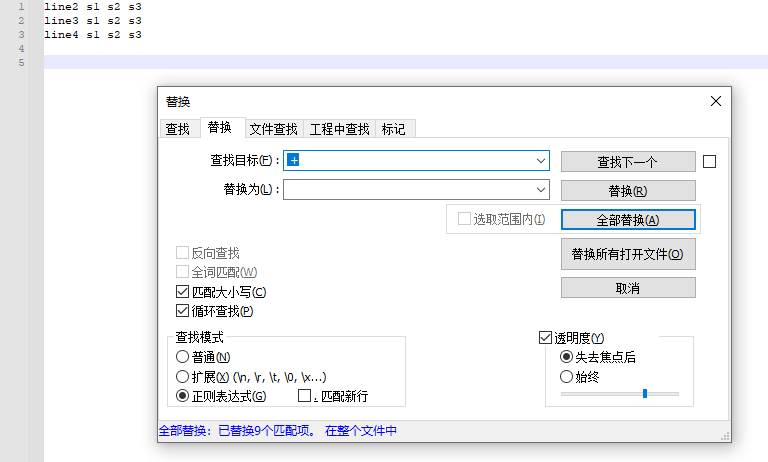
Task: Toggle checkbox beside 查找下一个 button
Action: [x=710, y=161]
